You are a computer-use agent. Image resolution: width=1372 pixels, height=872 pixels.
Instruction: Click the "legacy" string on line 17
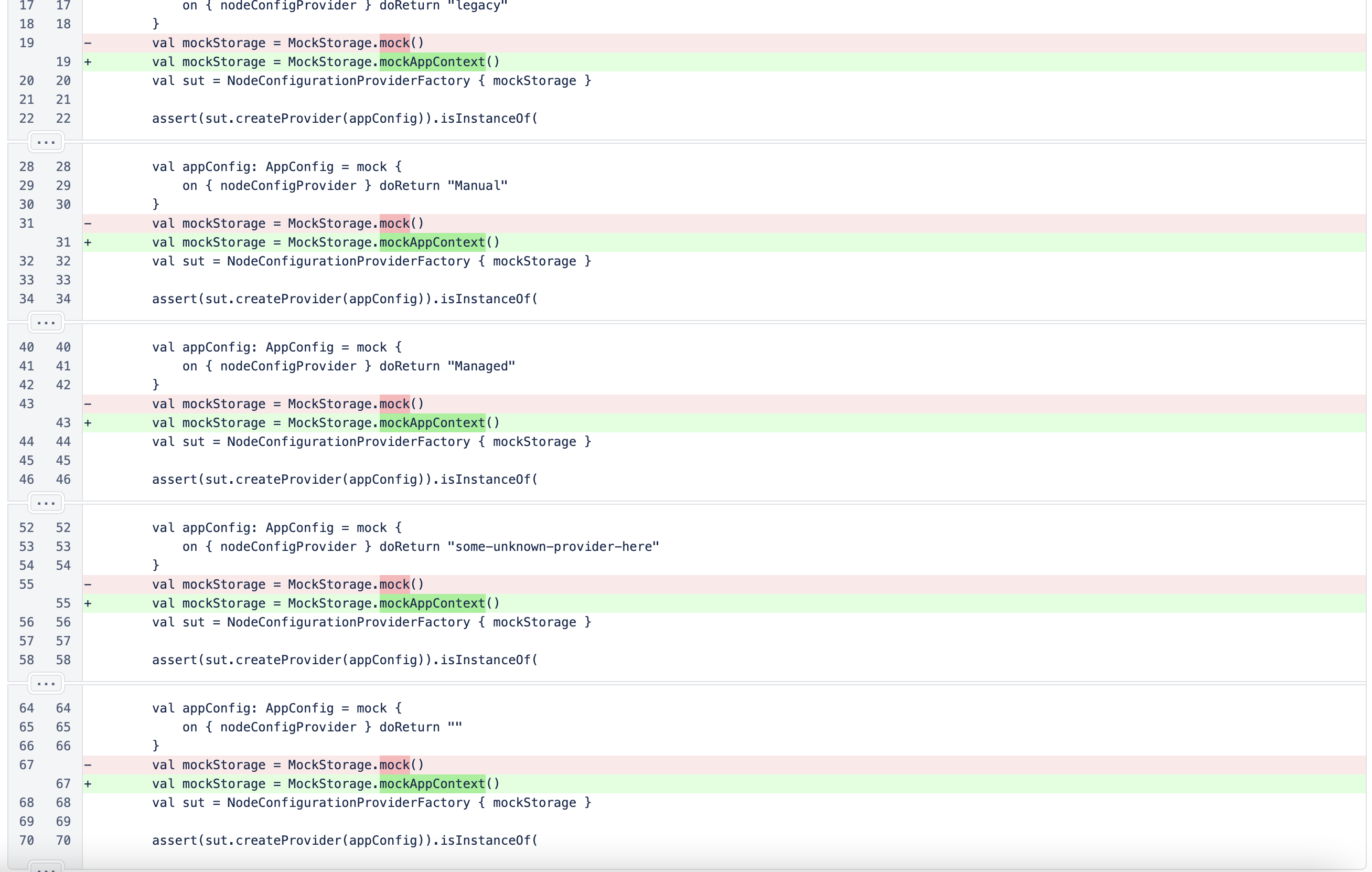(477, 6)
